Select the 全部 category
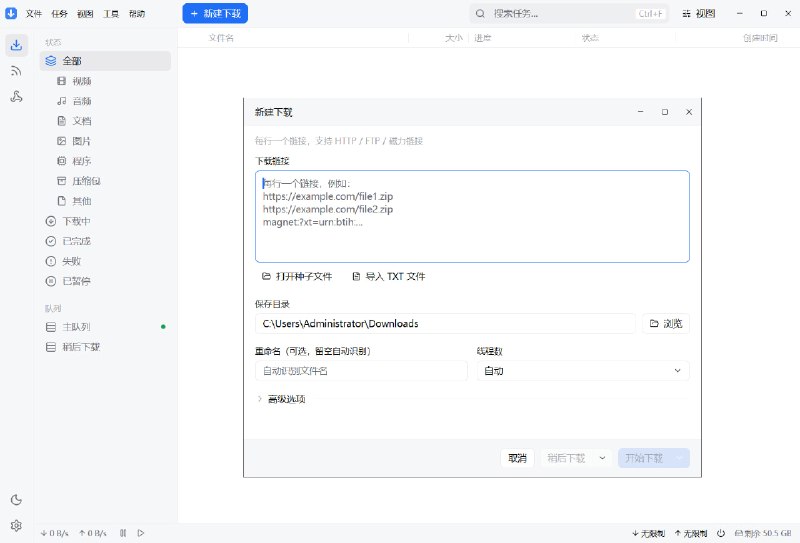 (105, 61)
